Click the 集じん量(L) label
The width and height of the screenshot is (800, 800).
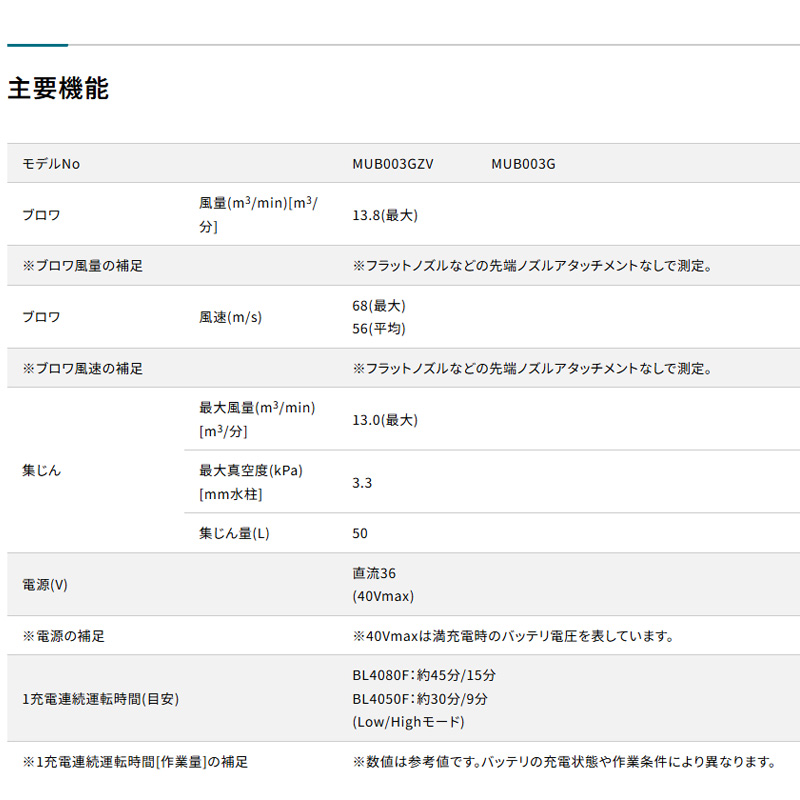(234, 533)
